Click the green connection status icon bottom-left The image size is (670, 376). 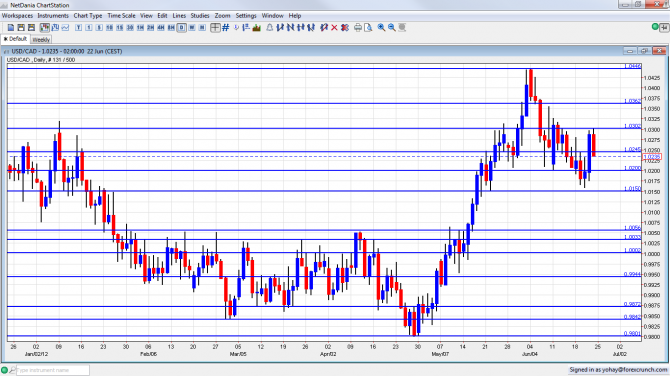pos(4,370)
